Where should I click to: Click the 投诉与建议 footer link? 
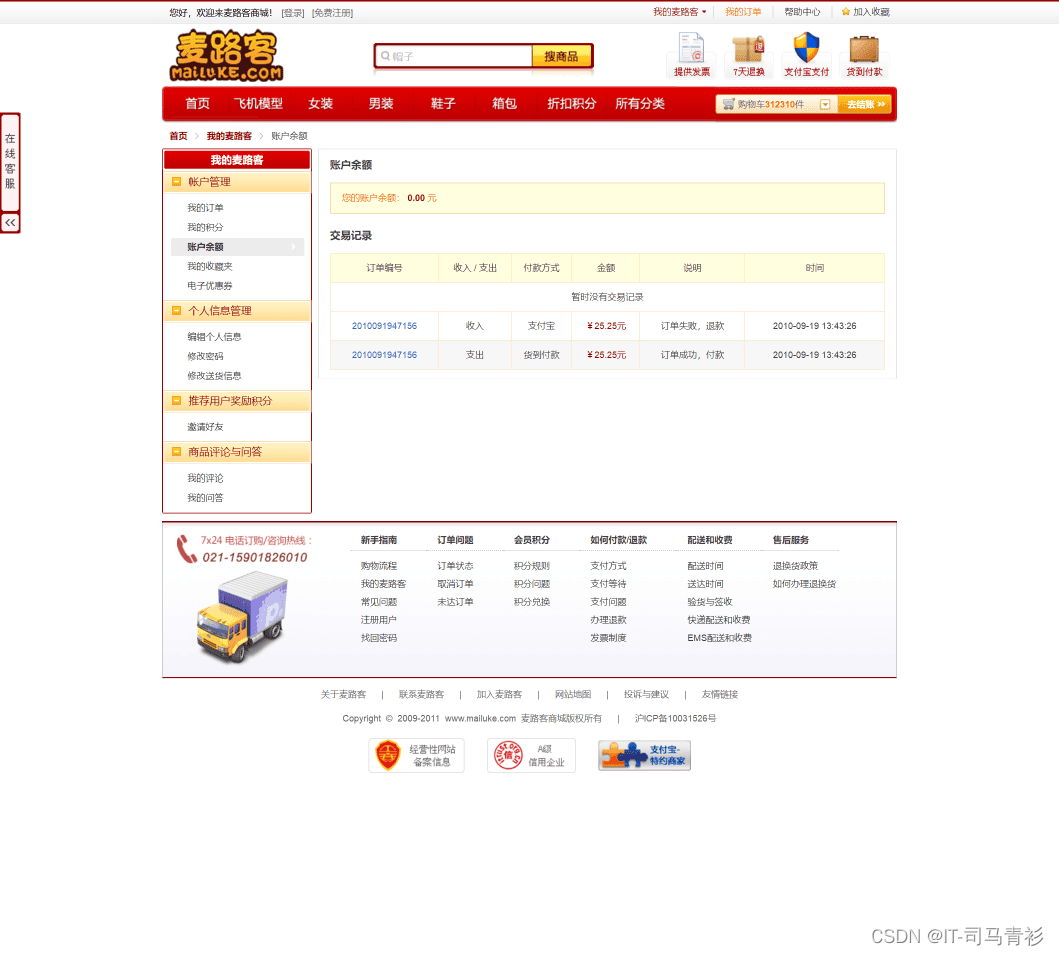(x=646, y=695)
